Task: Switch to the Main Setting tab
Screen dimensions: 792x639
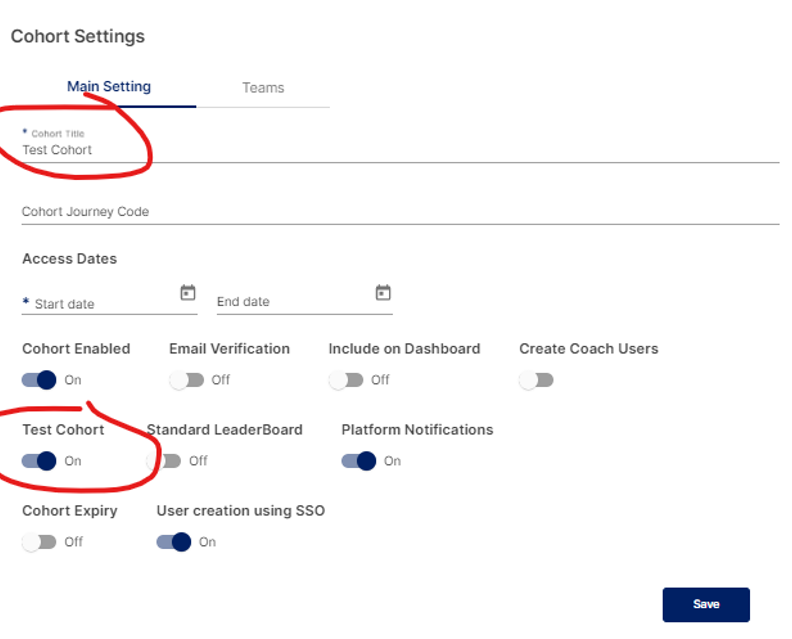Action: (109, 87)
